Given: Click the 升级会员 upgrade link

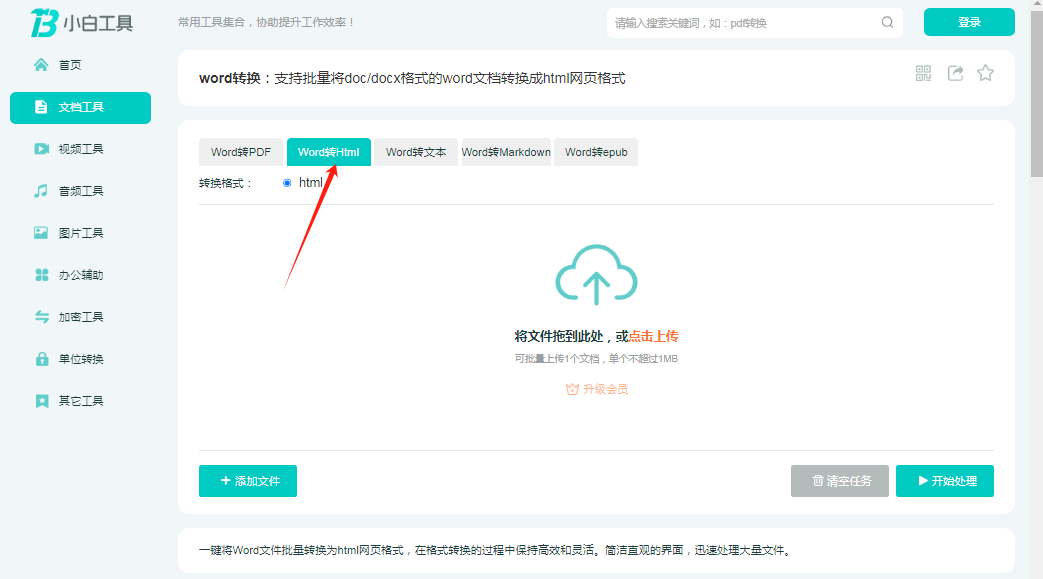Looking at the screenshot, I should tap(597, 389).
